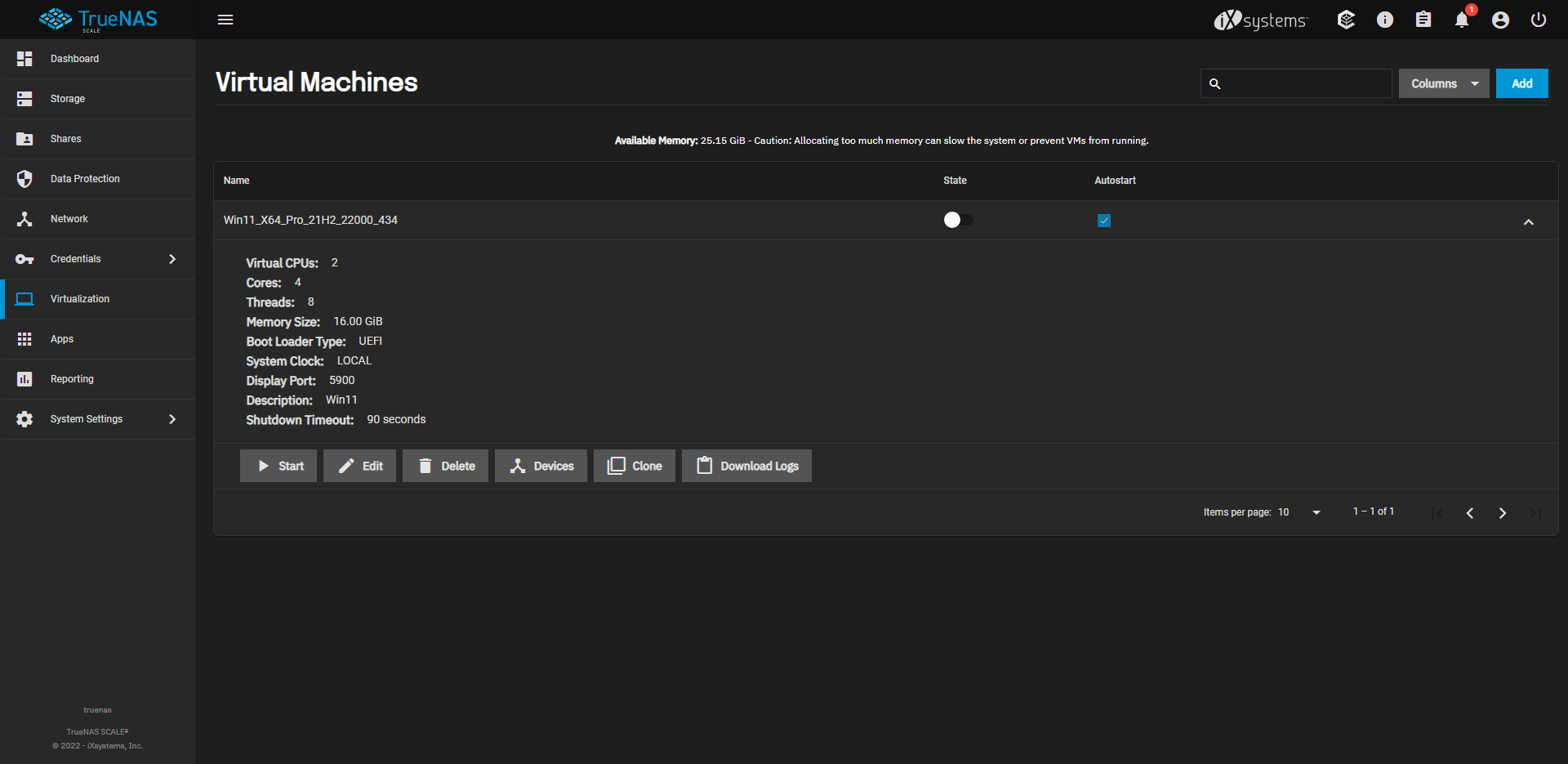Click the Shutdown Timeout 90 seconds value
Viewport: 1568px width, 764px height.
click(396, 420)
